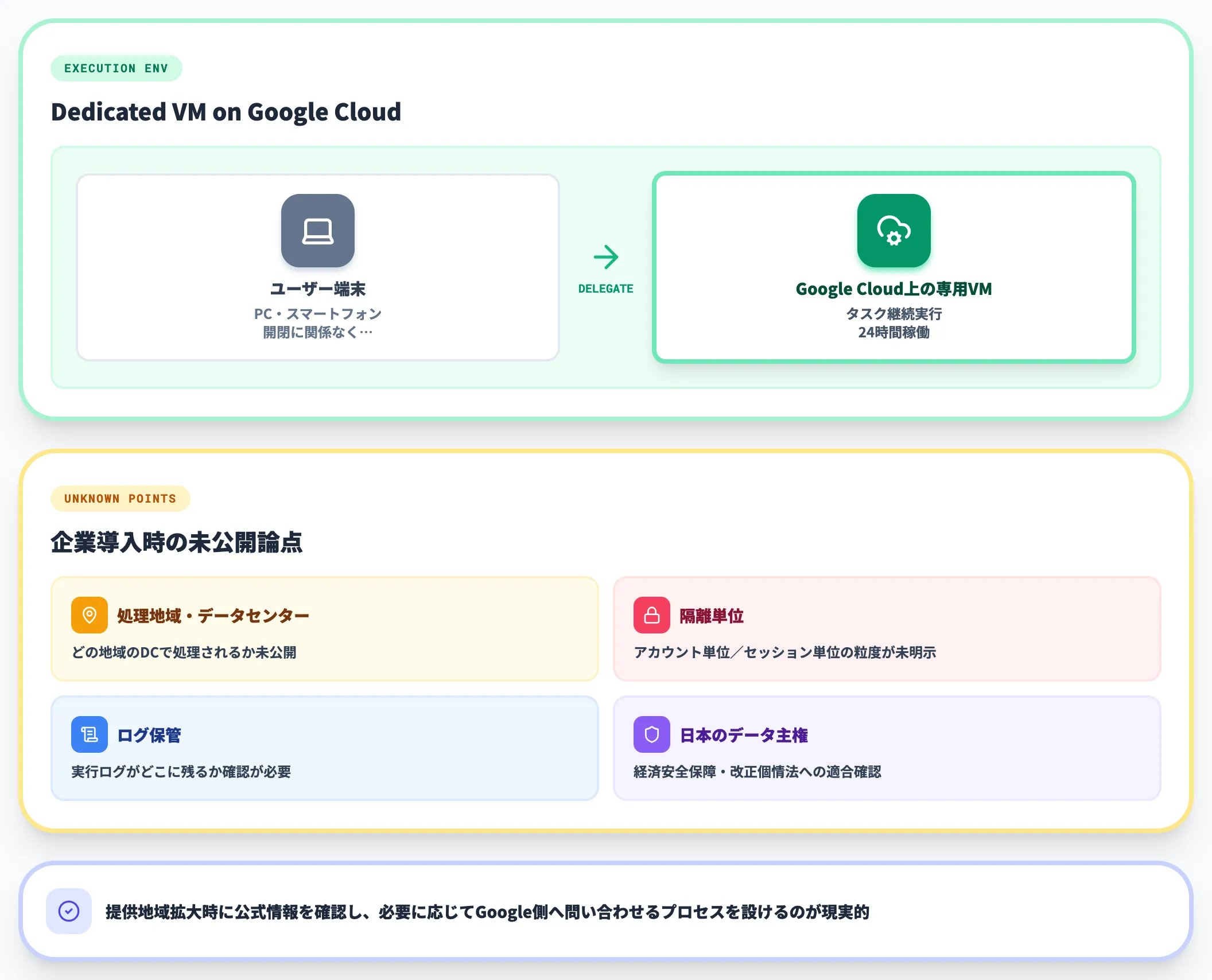
Task: Select the EXECUTION ENV badge
Action: pyautogui.click(x=116, y=68)
